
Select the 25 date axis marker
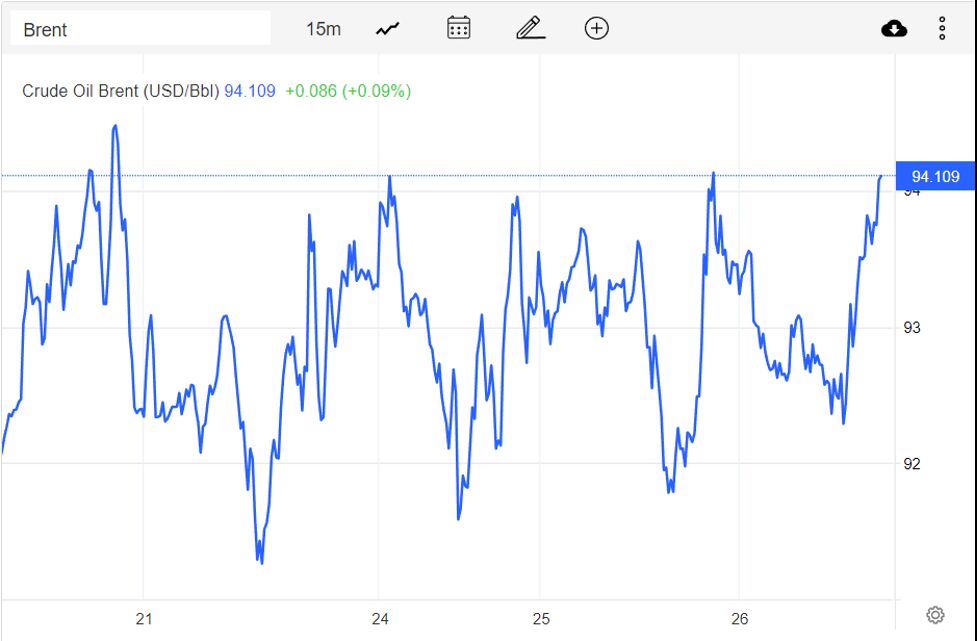(541, 619)
